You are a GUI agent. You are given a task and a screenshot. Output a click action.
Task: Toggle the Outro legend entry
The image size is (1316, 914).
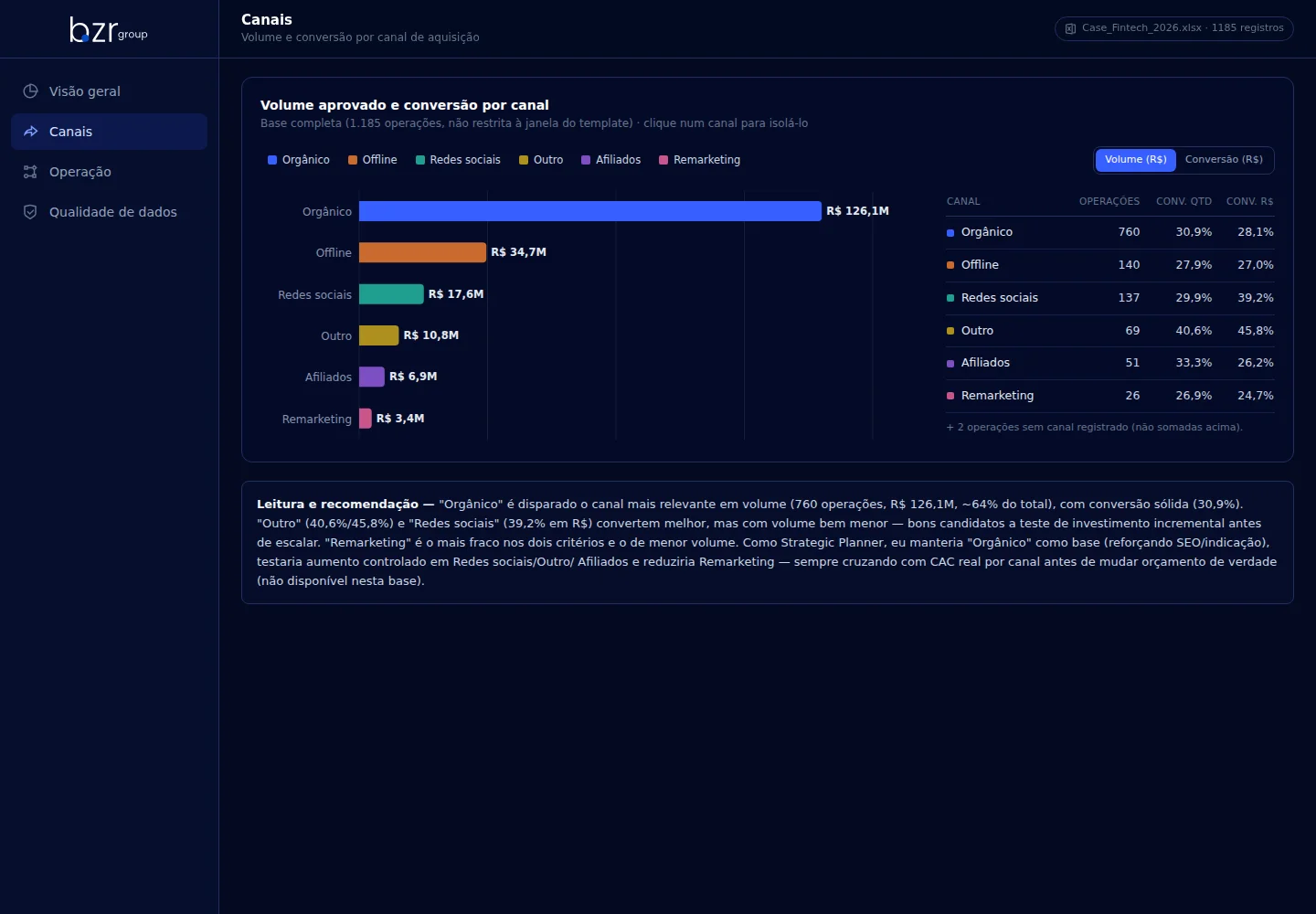click(x=541, y=160)
